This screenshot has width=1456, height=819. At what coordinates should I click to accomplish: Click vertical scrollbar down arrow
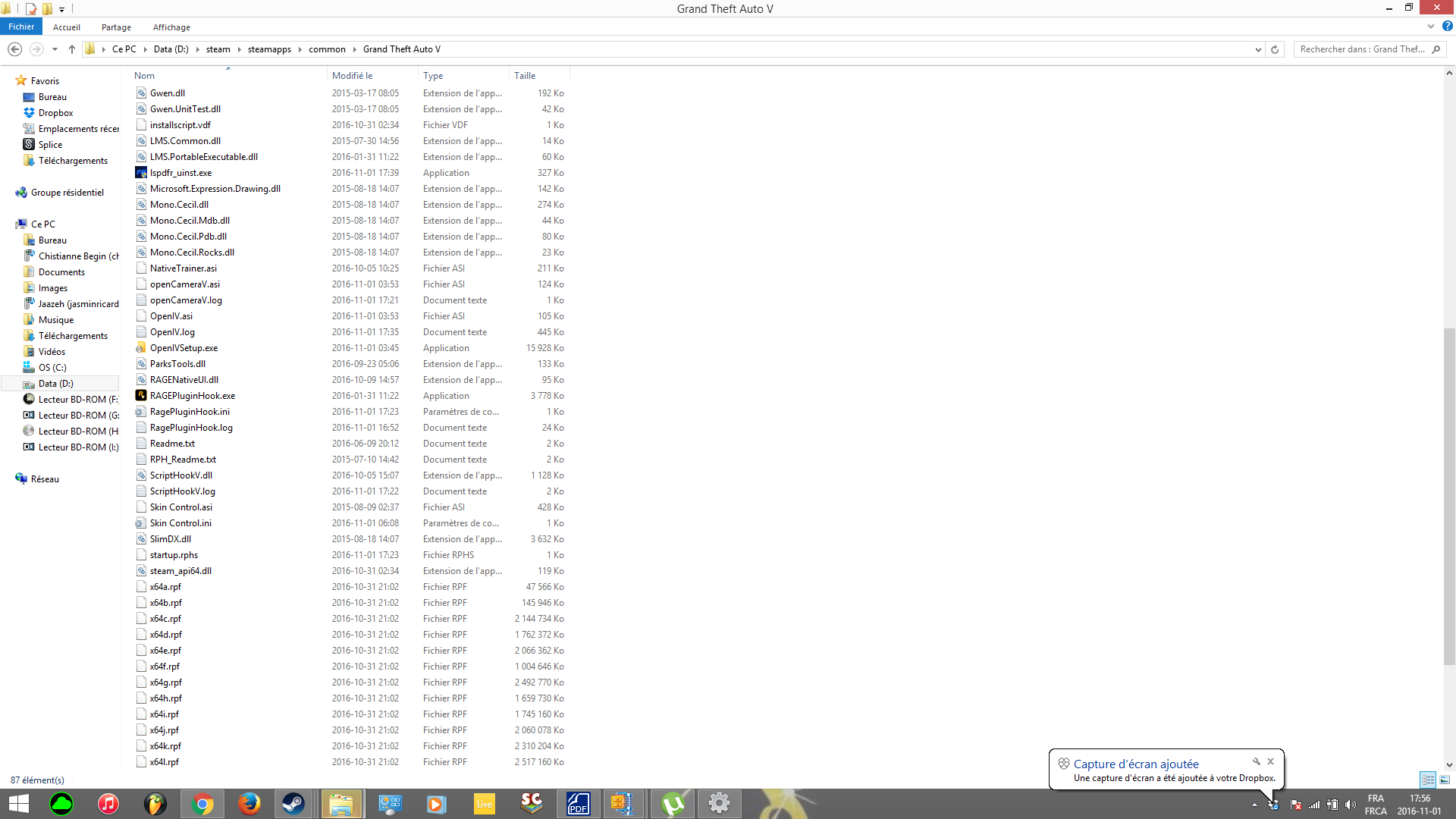click(x=1449, y=765)
